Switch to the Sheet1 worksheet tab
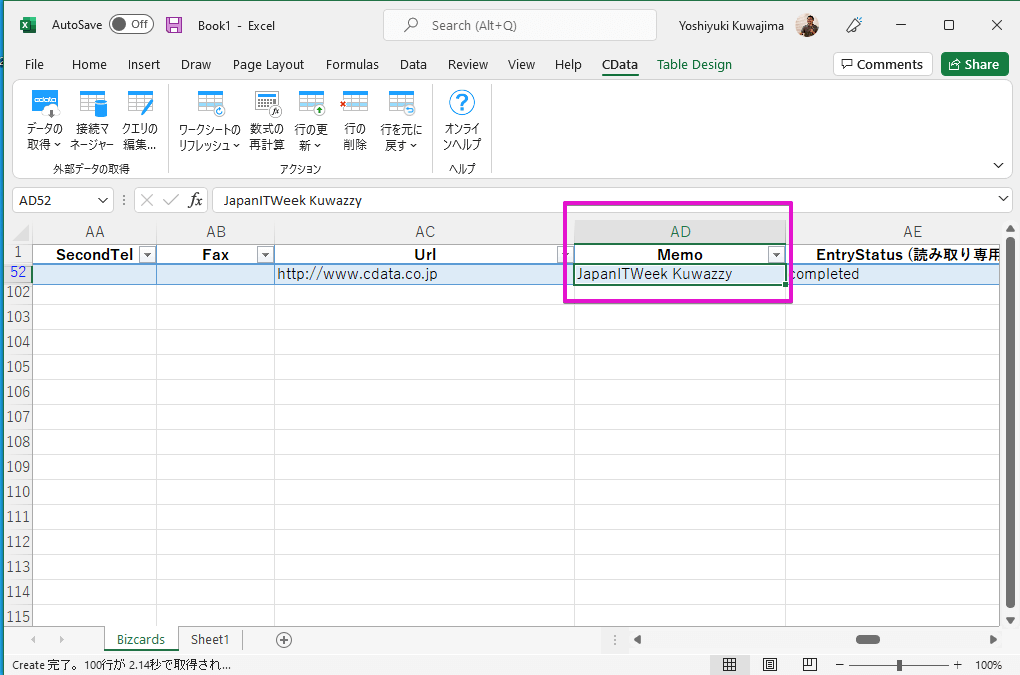The height and width of the screenshot is (675, 1020). [x=210, y=640]
